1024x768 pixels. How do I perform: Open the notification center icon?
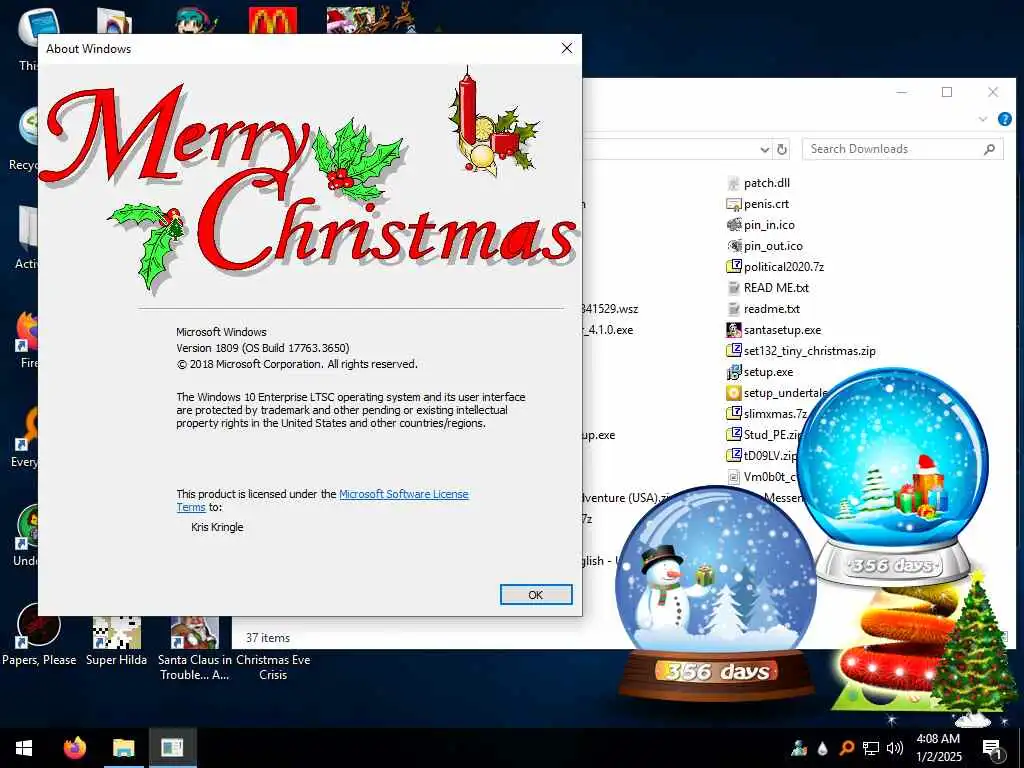(992, 748)
